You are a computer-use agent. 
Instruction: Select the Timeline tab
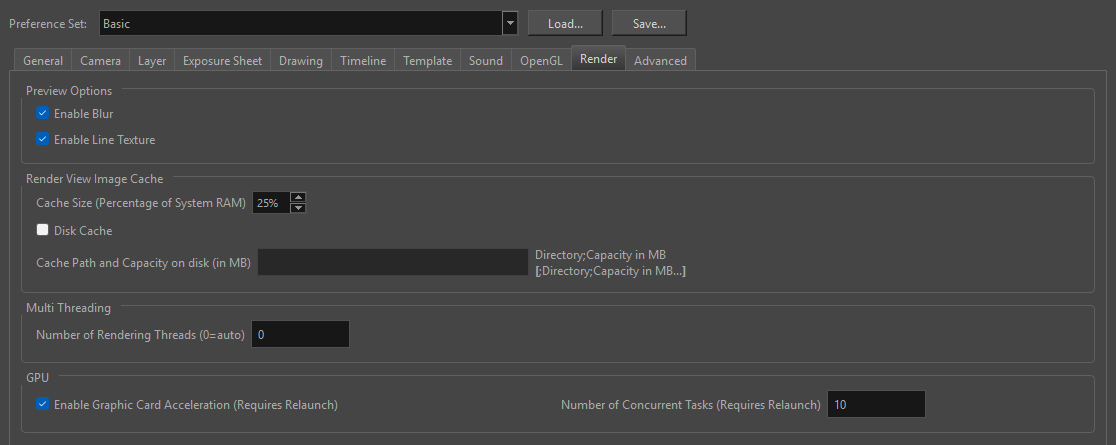coord(363,61)
